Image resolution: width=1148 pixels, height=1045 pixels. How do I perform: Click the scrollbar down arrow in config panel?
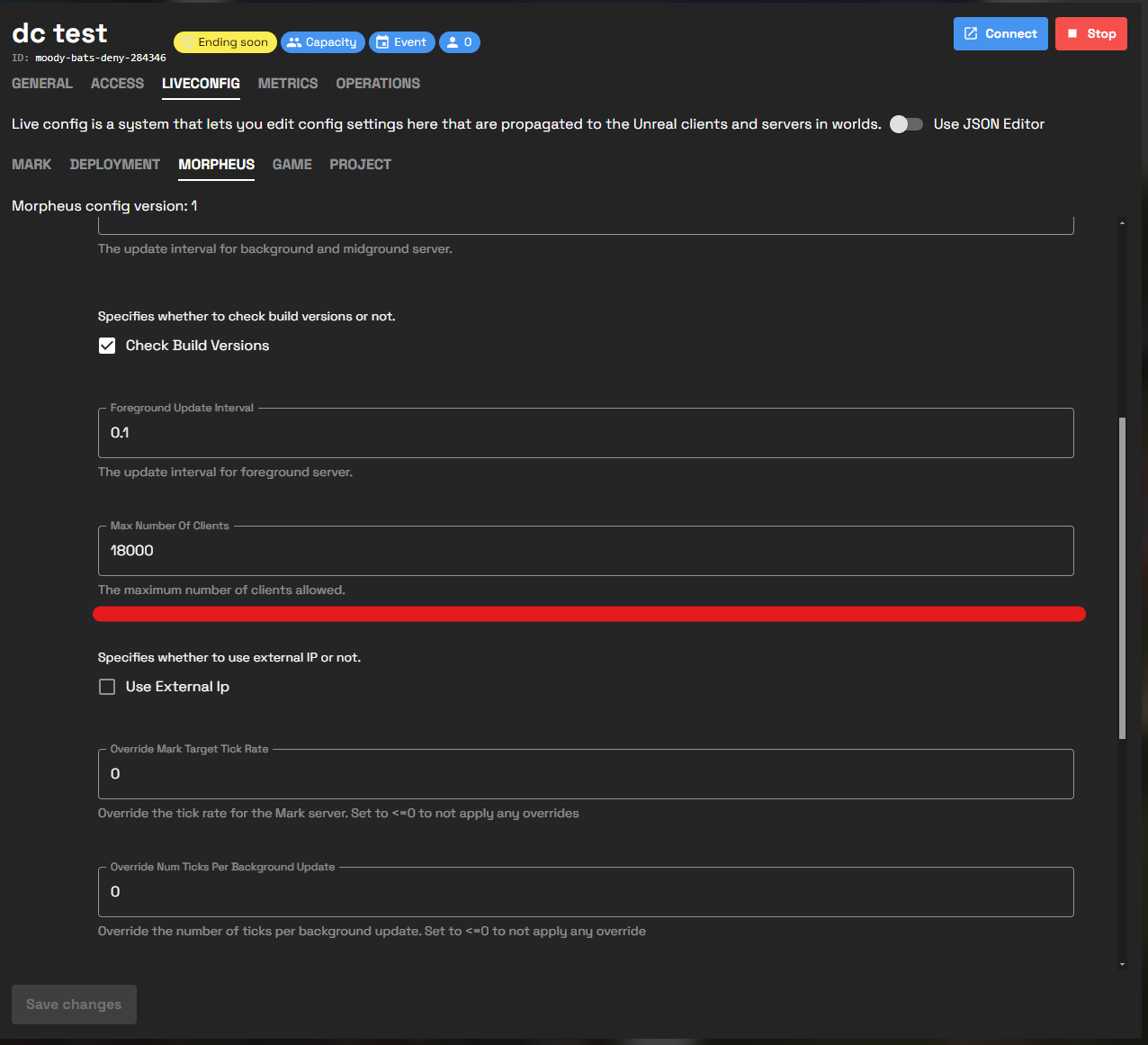pos(1122,964)
